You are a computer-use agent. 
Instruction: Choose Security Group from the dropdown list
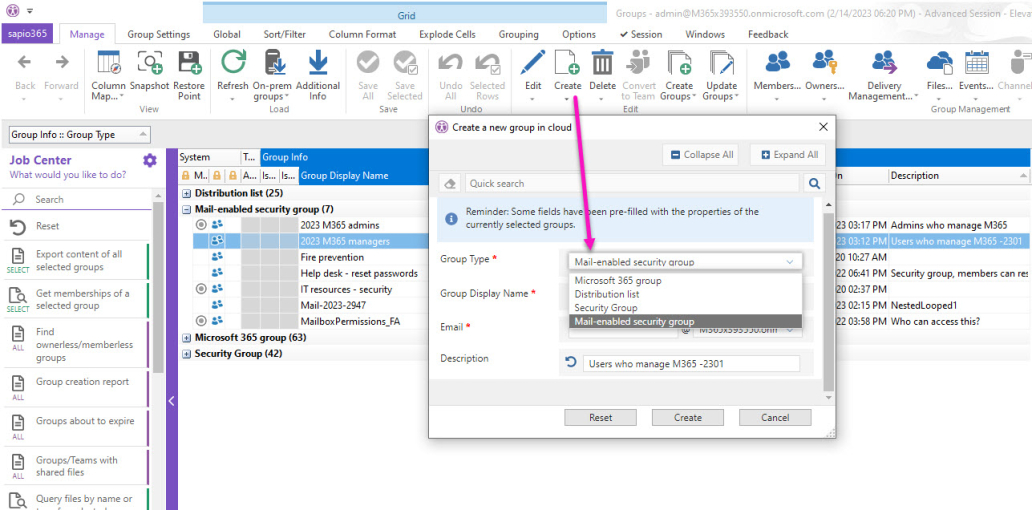(x=606, y=308)
